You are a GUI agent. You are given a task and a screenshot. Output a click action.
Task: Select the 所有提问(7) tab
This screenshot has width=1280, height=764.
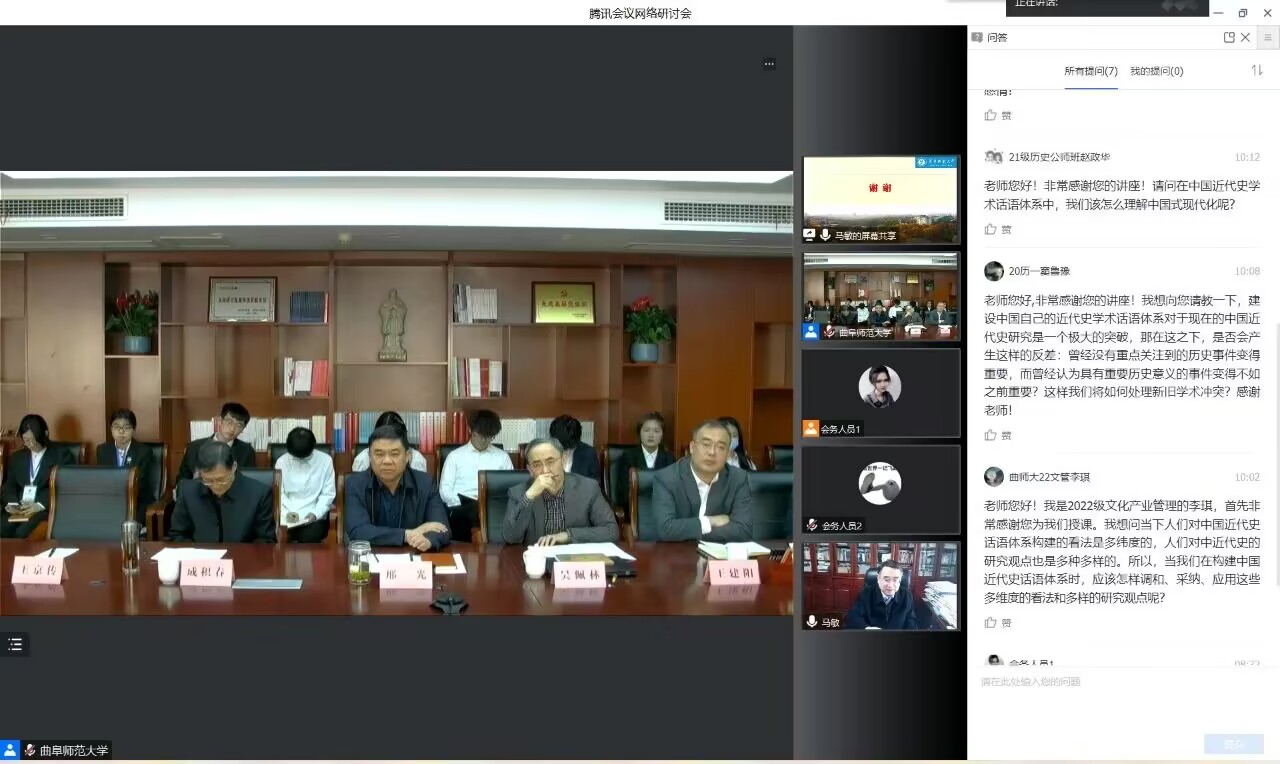coord(1091,71)
